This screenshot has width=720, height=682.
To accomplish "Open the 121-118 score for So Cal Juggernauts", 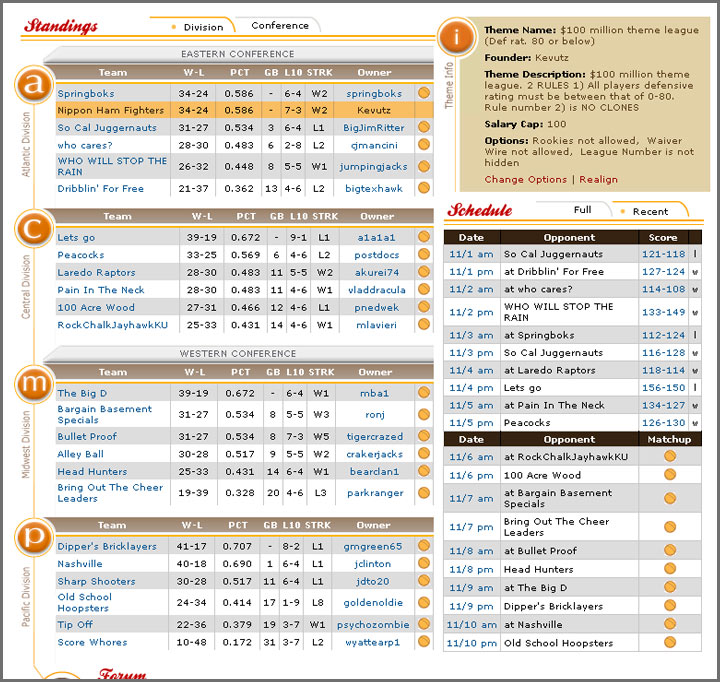I will point(663,254).
